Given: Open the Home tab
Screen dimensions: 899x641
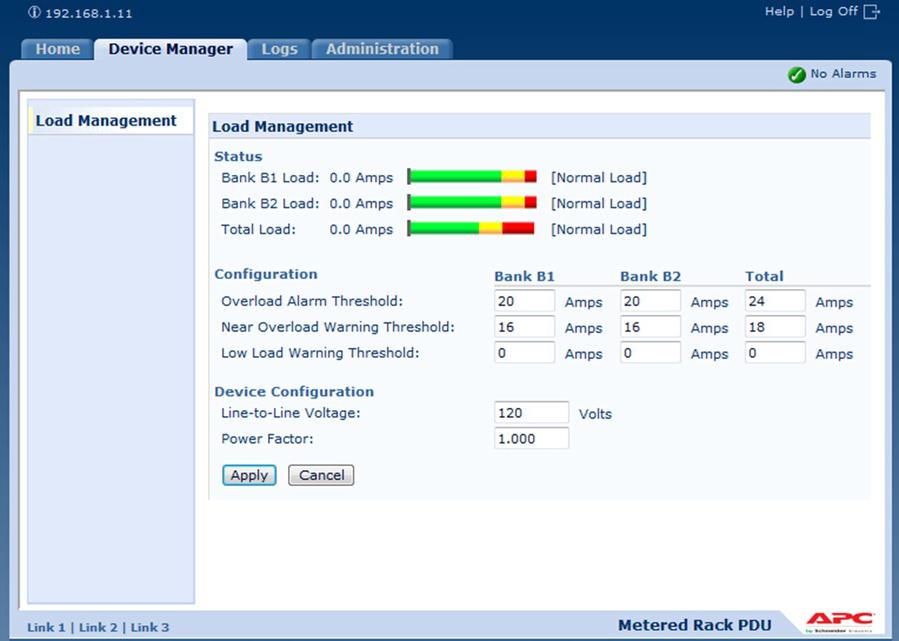Looking at the screenshot, I should point(57,49).
